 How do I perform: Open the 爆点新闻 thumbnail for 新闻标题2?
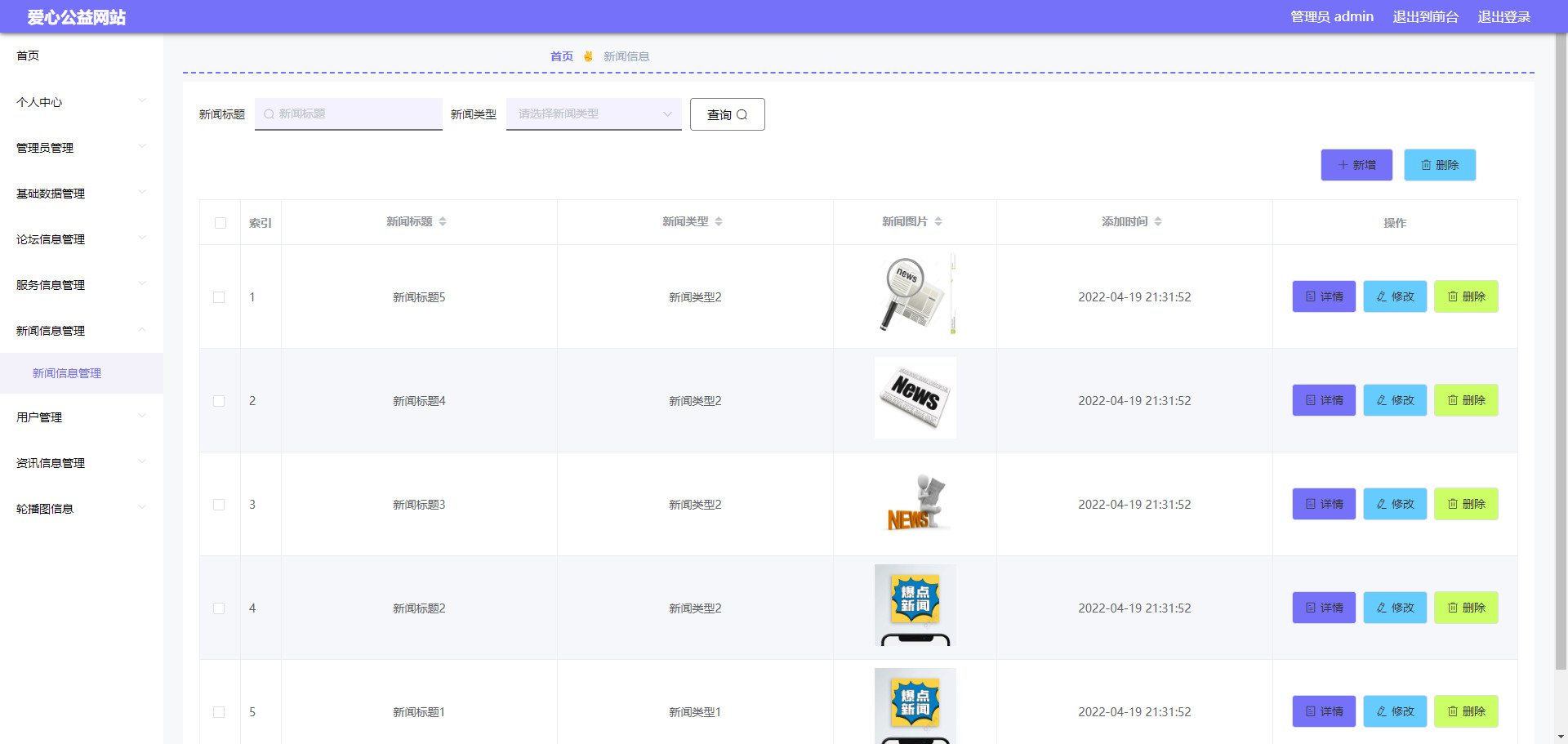point(915,605)
